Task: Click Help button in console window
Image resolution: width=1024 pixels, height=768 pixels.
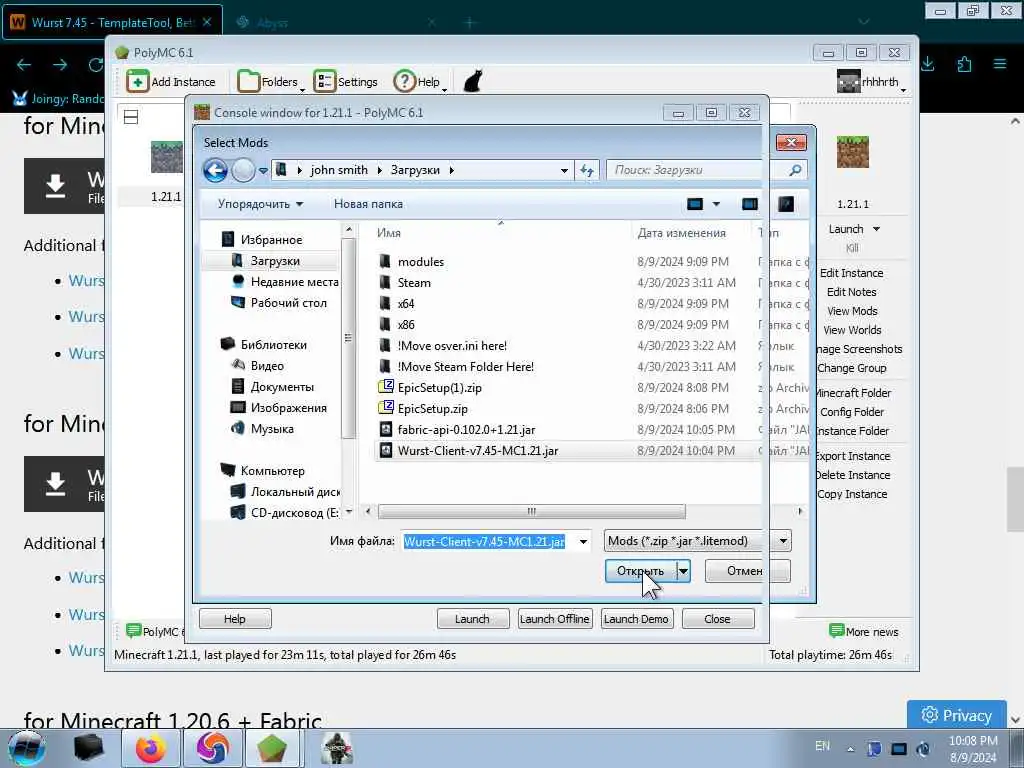Action: coord(234,618)
